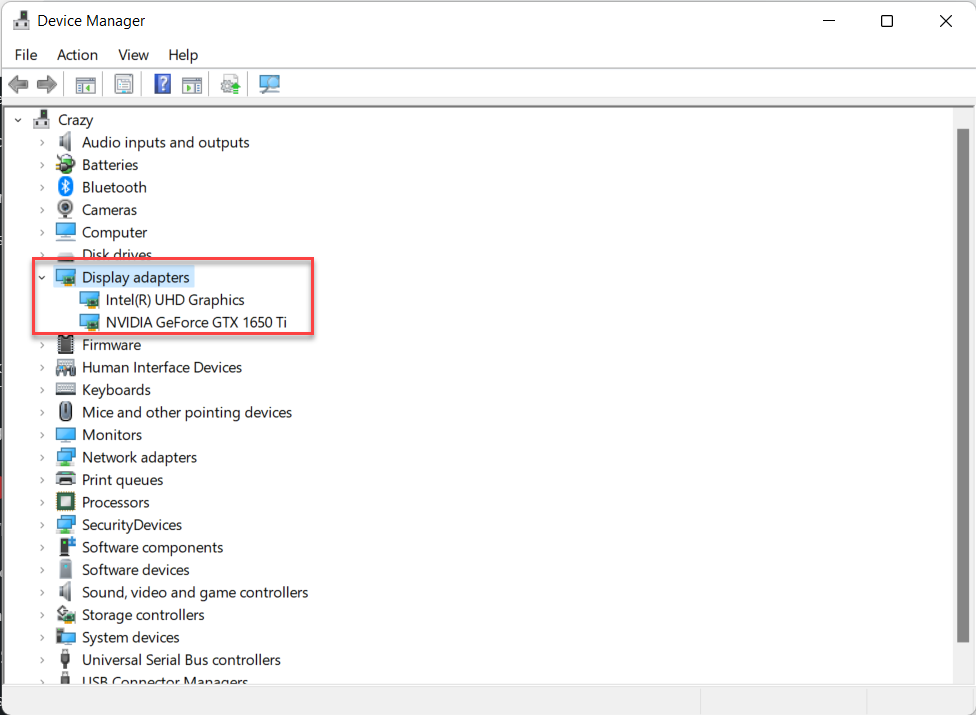976x715 pixels.
Task: Select Intel(R) UHD Graphics device
Action: click(x=175, y=300)
